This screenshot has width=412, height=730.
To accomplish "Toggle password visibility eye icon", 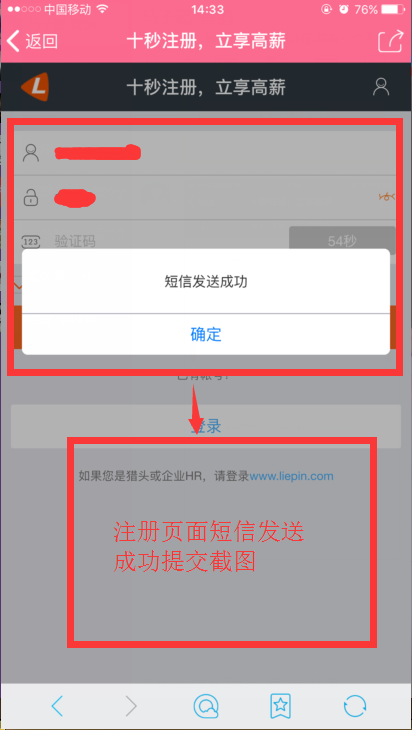I will [386, 197].
